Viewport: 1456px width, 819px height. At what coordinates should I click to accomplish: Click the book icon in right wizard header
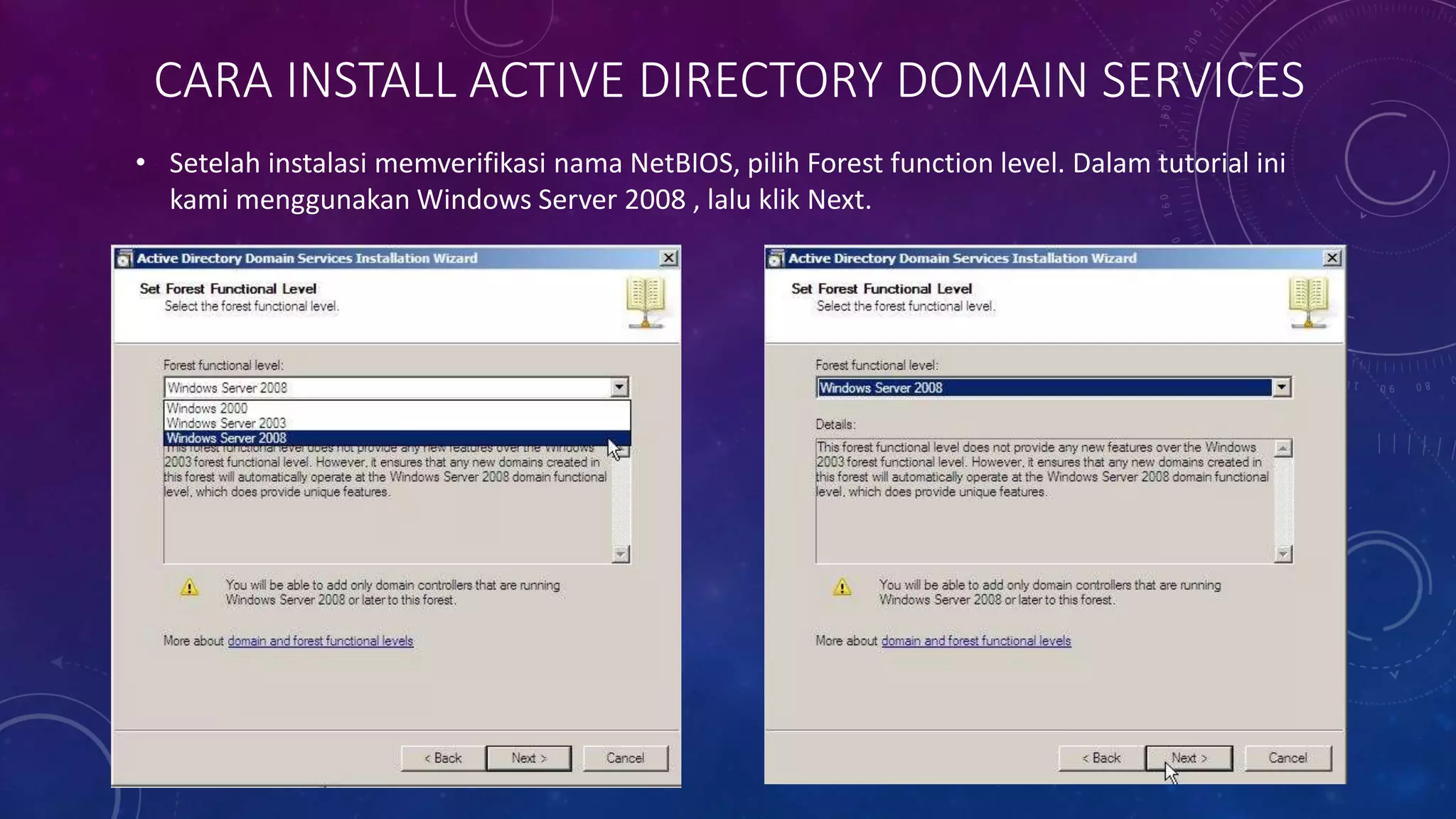[1308, 304]
